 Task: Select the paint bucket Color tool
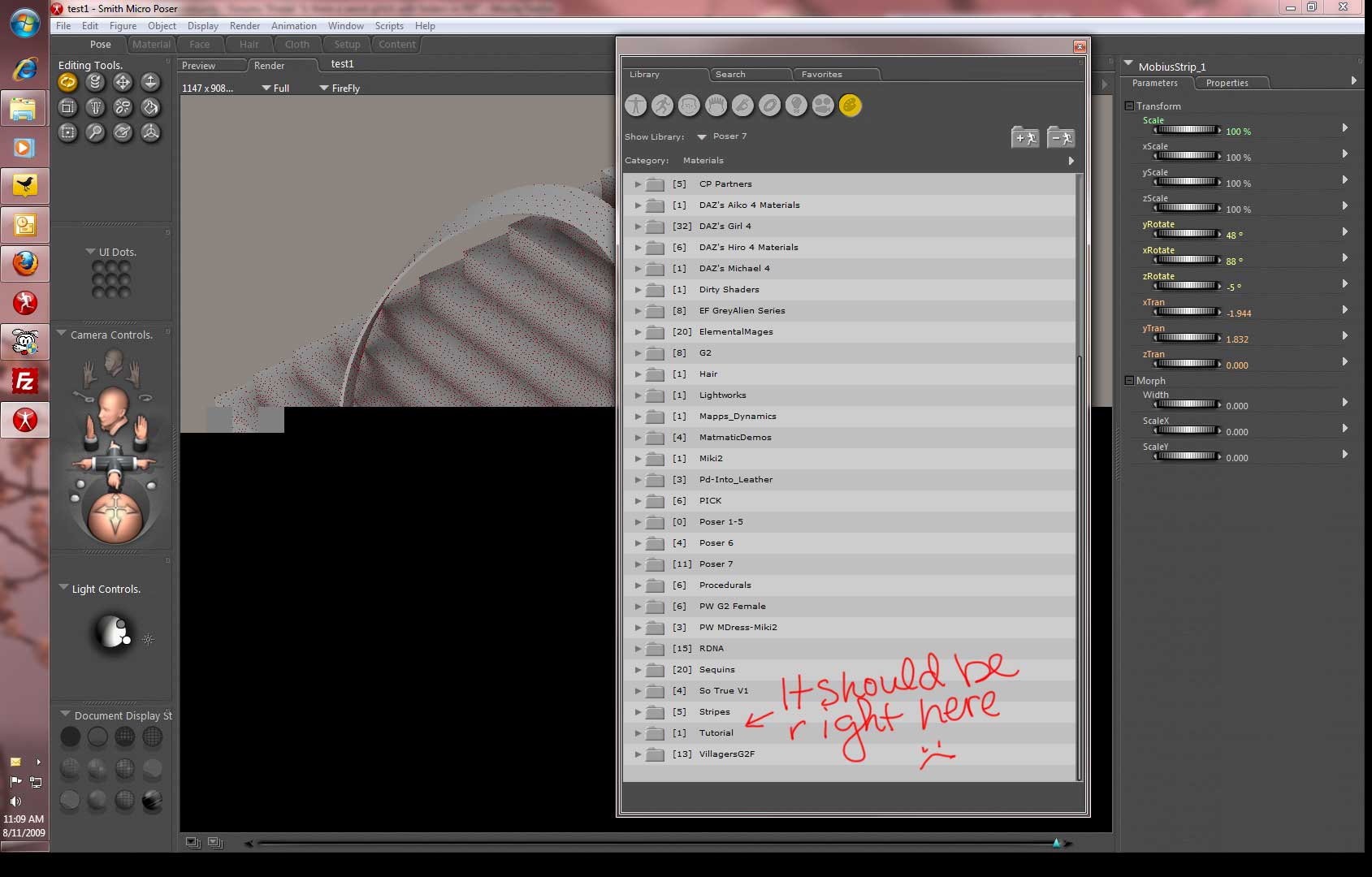[x=150, y=107]
